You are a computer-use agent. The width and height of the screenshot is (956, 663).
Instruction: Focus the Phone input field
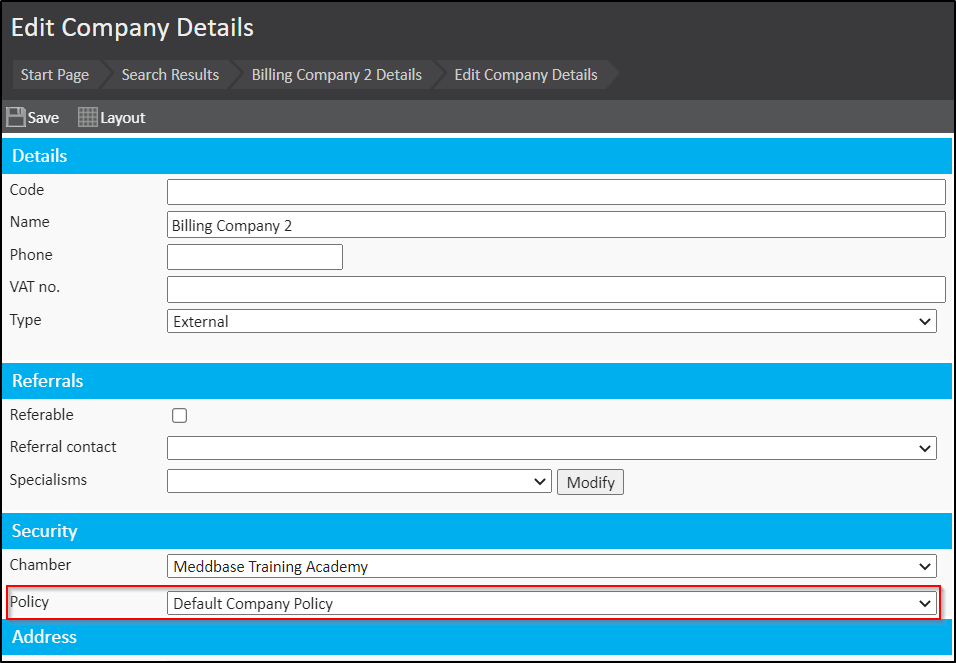pyautogui.click(x=255, y=257)
